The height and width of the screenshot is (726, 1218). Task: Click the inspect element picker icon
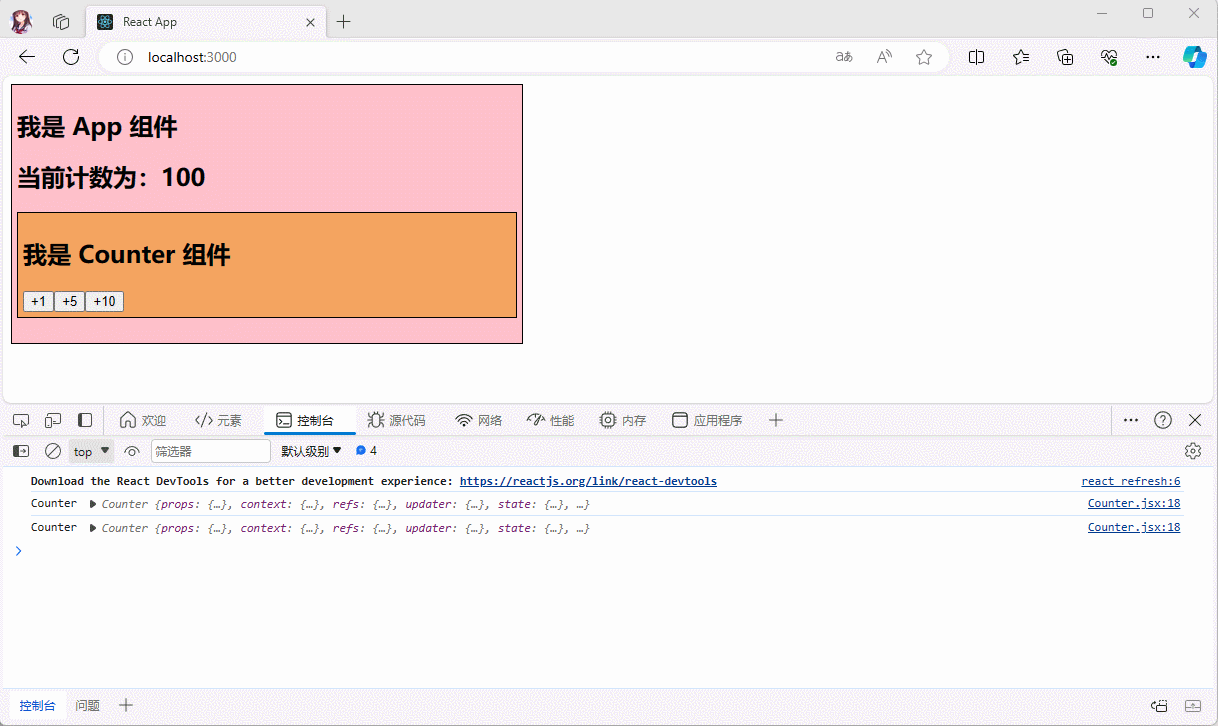coord(21,421)
